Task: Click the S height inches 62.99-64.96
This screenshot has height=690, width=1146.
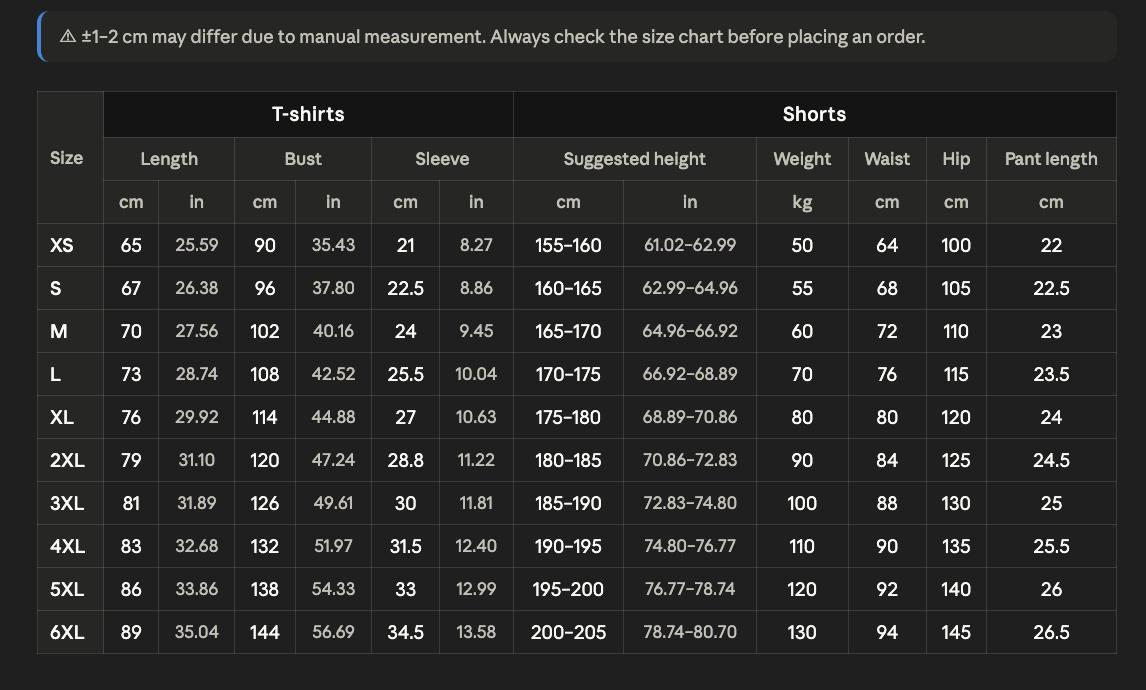Action: 690,288
